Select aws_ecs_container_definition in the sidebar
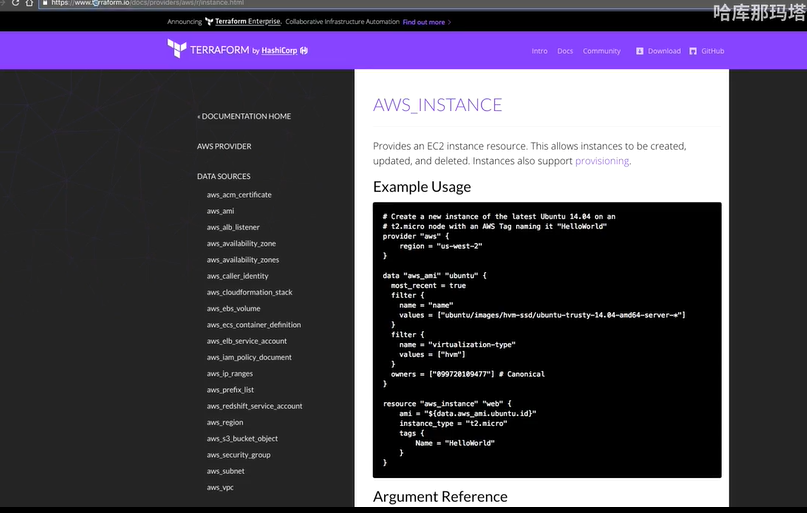The width and height of the screenshot is (807, 513). click(x=254, y=325)
